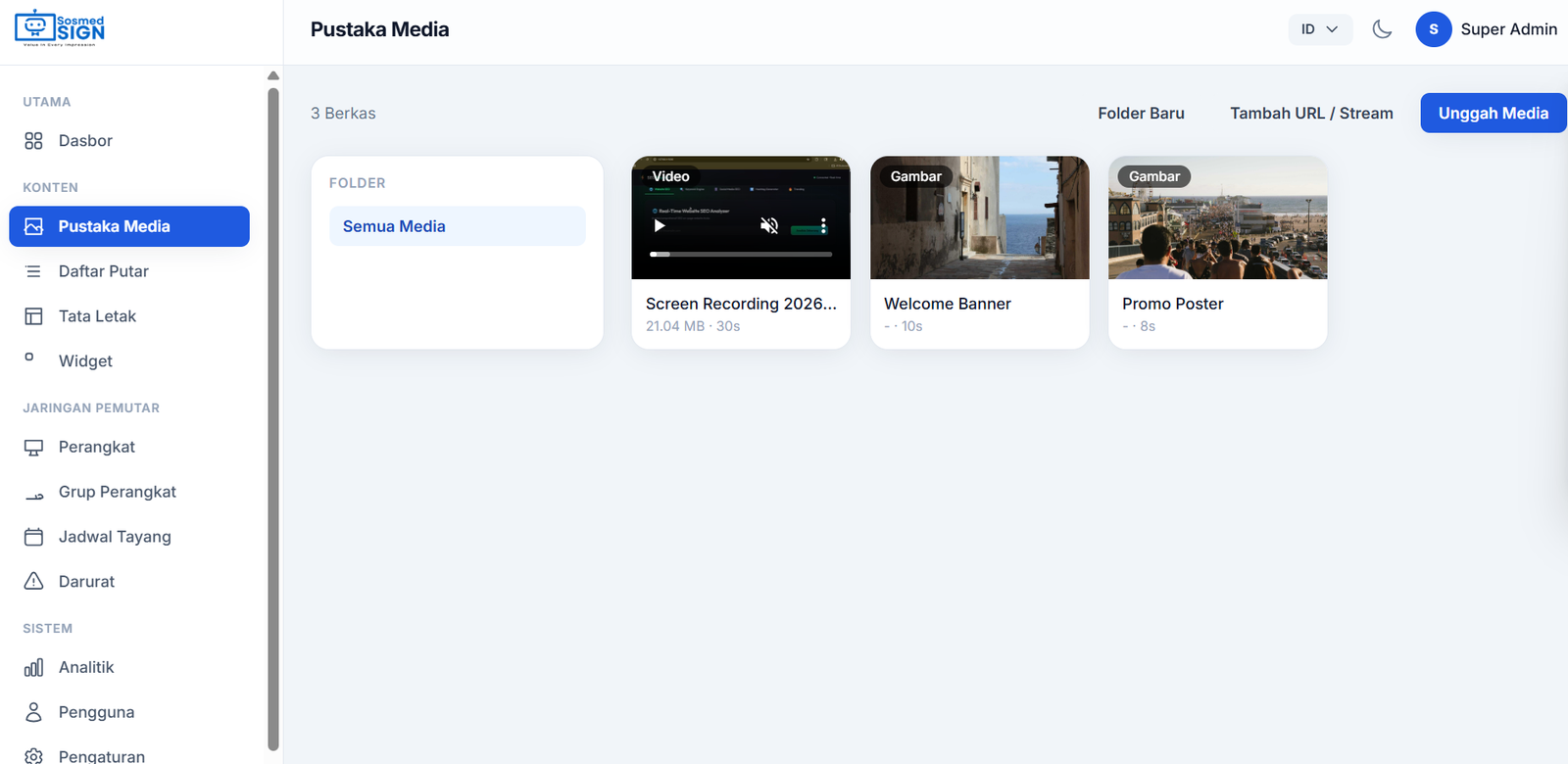Click the Daftar Putar list icon
This screenshot has height=764, width=1568.
tap(33, 271)
